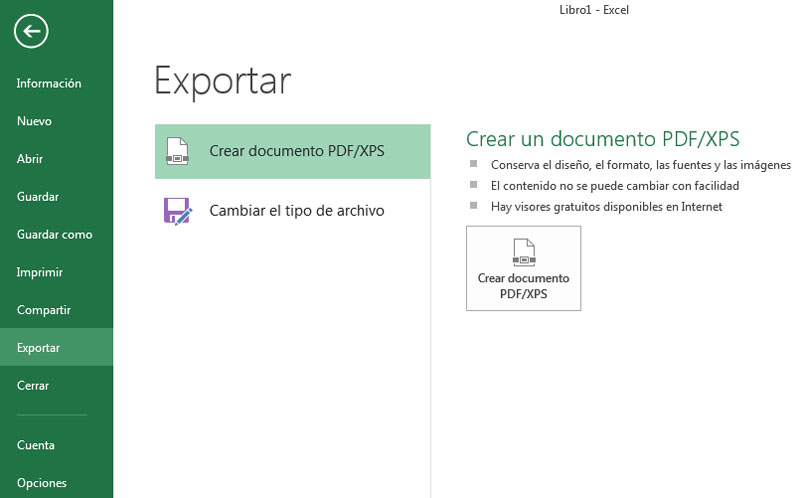Screen dimensions: 800x498
Task: Choose Guardar in the backstage menu
Action: [38, 196]
